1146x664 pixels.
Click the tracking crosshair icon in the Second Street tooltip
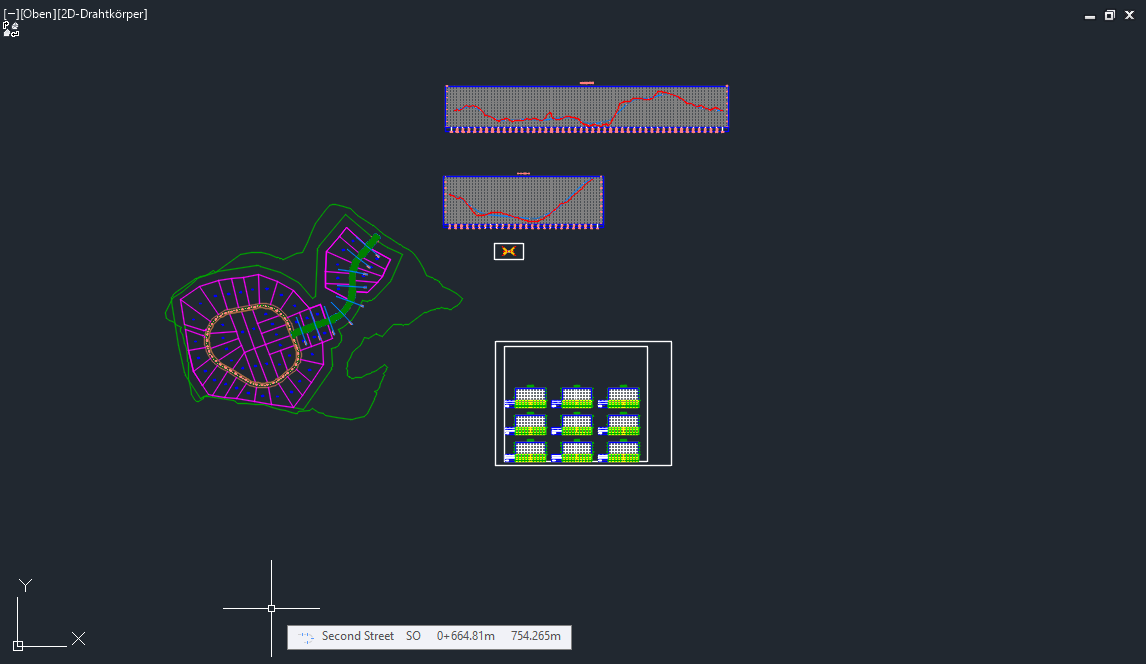coord(306,637)
